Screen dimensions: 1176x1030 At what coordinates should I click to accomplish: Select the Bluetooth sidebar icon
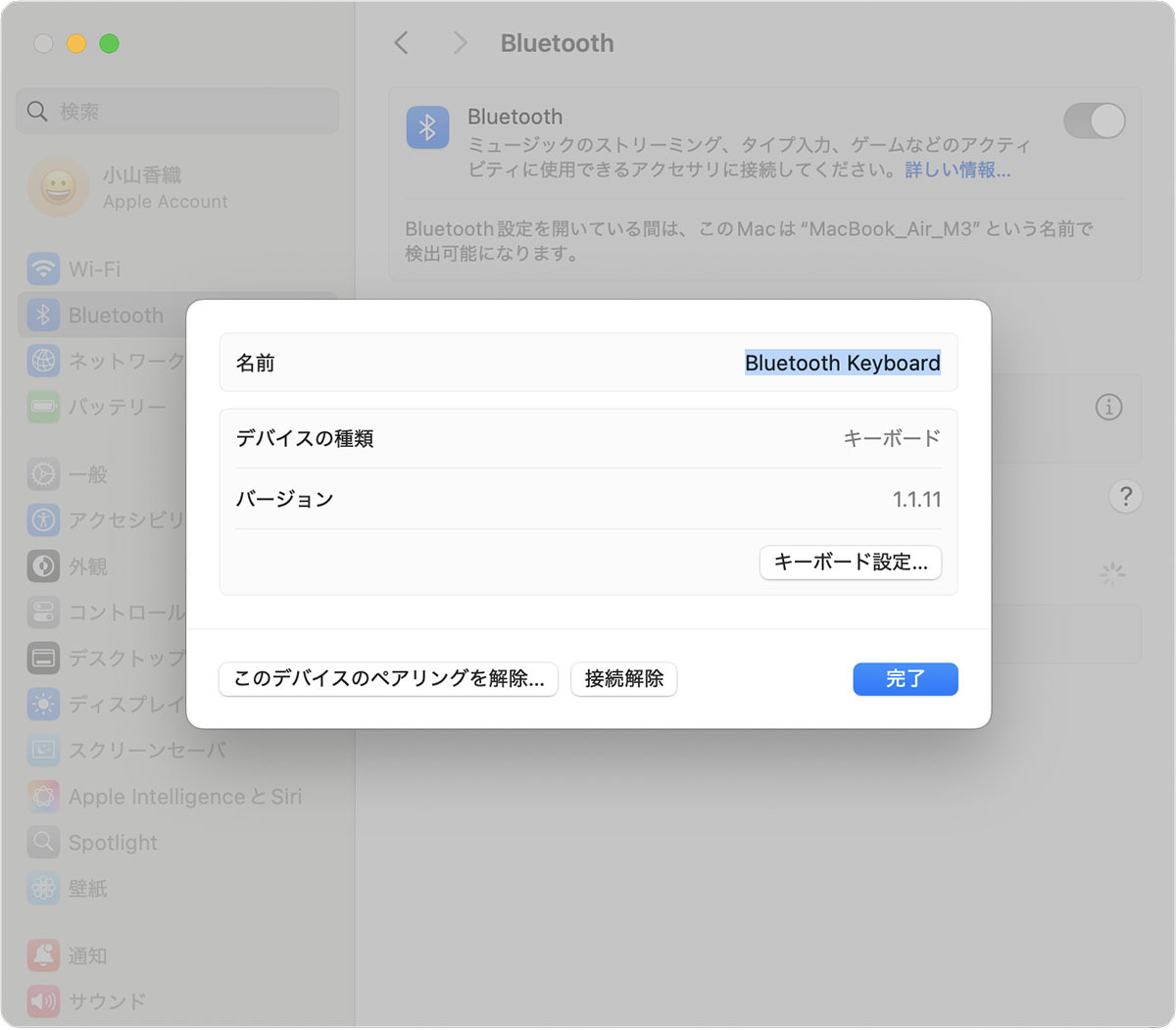(43, 315)
